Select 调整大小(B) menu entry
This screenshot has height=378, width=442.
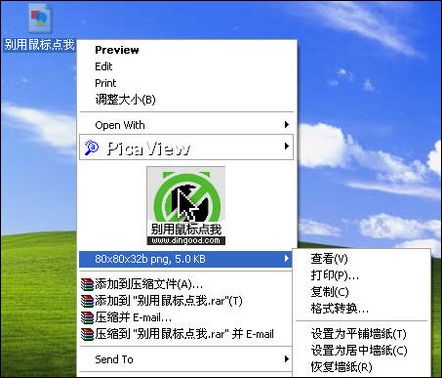tap(187, 100)
